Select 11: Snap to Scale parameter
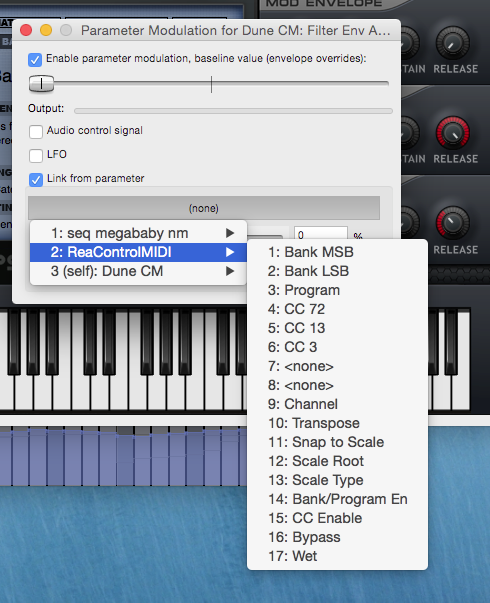 [x=337, y=442]
